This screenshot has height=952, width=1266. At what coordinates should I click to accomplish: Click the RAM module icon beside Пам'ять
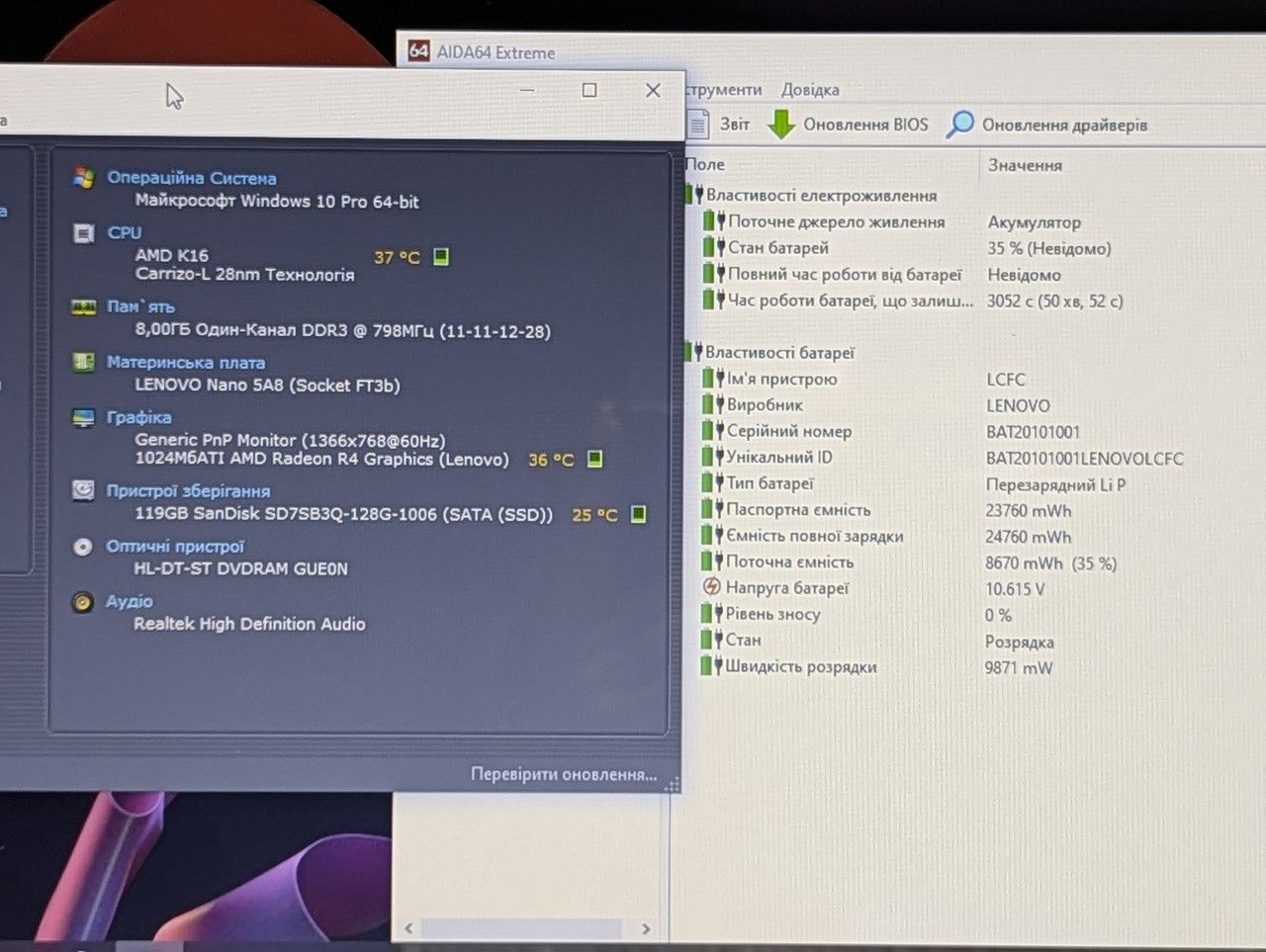click(x=84, y=307)
